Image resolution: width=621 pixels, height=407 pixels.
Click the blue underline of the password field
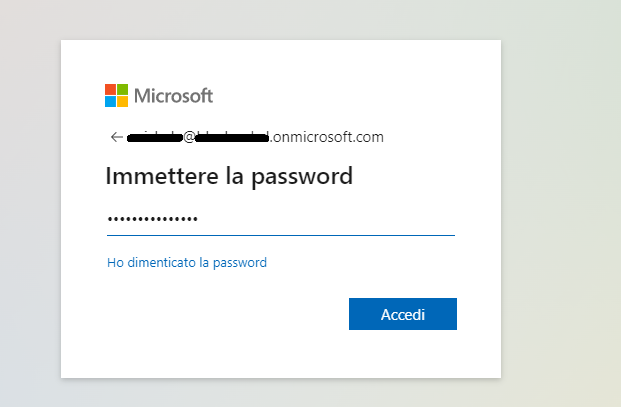281,235
